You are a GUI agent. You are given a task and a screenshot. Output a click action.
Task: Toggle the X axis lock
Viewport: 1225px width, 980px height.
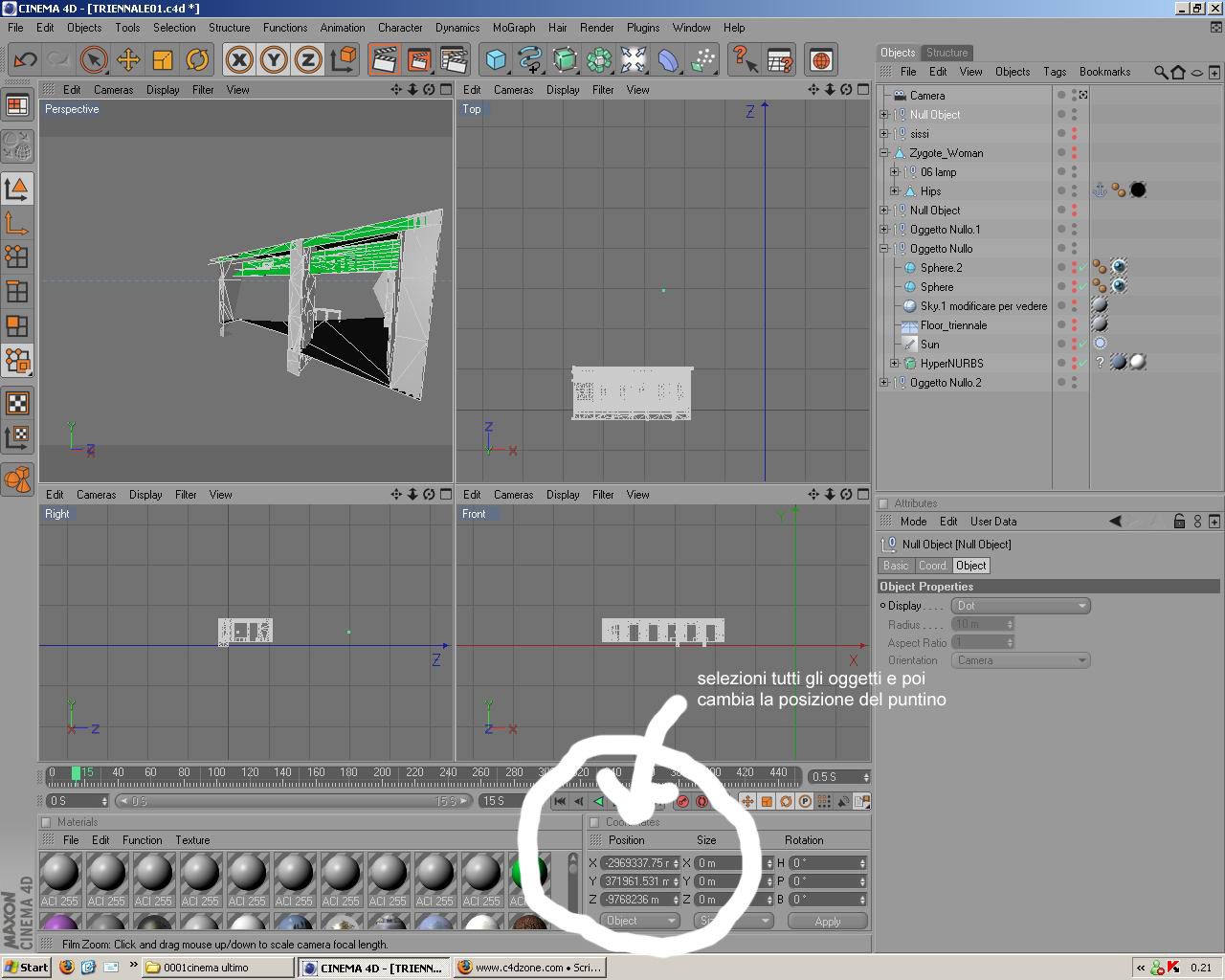(x=239, y=60)
